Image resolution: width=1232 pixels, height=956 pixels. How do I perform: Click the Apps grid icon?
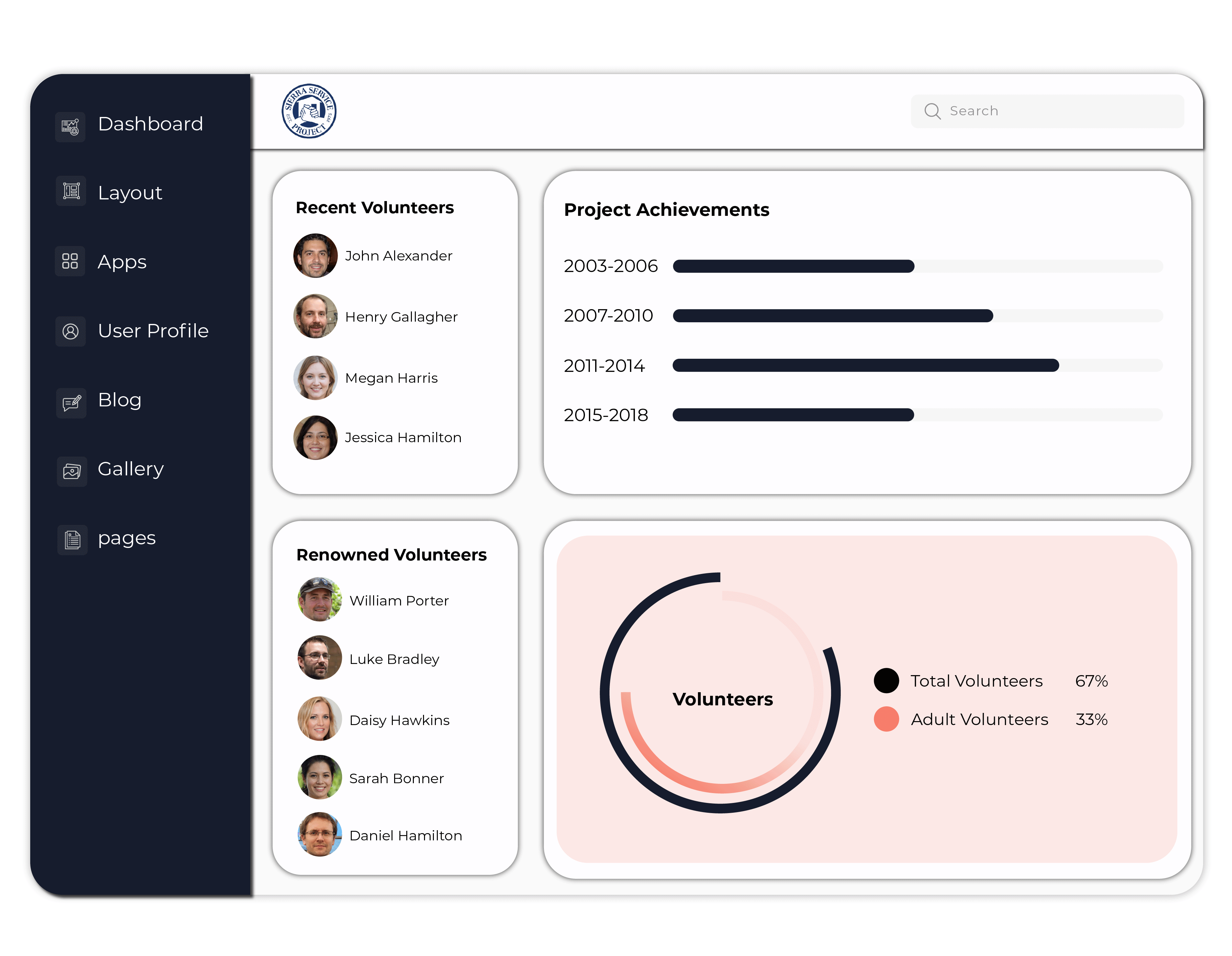tap(70, 261)
